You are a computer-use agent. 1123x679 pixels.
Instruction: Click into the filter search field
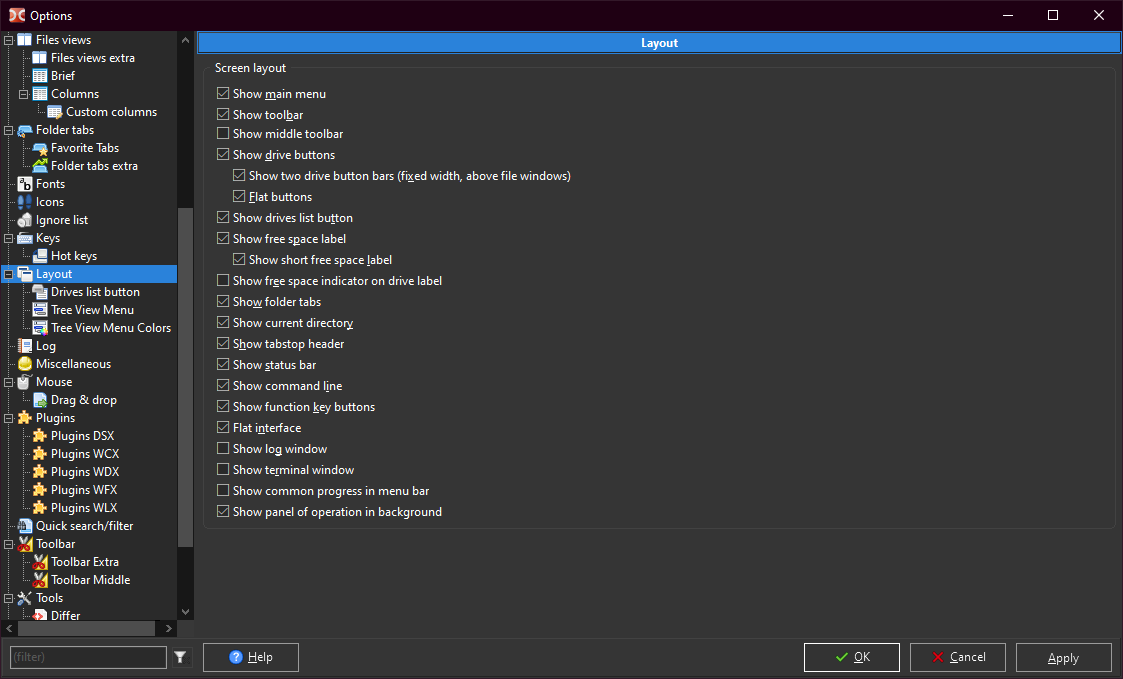pos(88,657)
